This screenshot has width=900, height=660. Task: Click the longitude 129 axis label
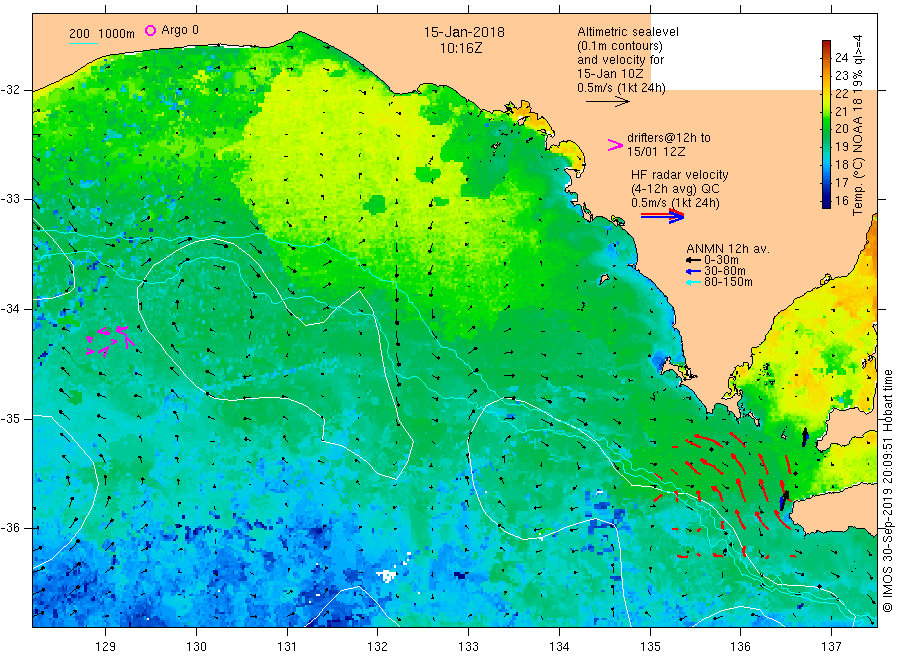click(x=106, y=647)
